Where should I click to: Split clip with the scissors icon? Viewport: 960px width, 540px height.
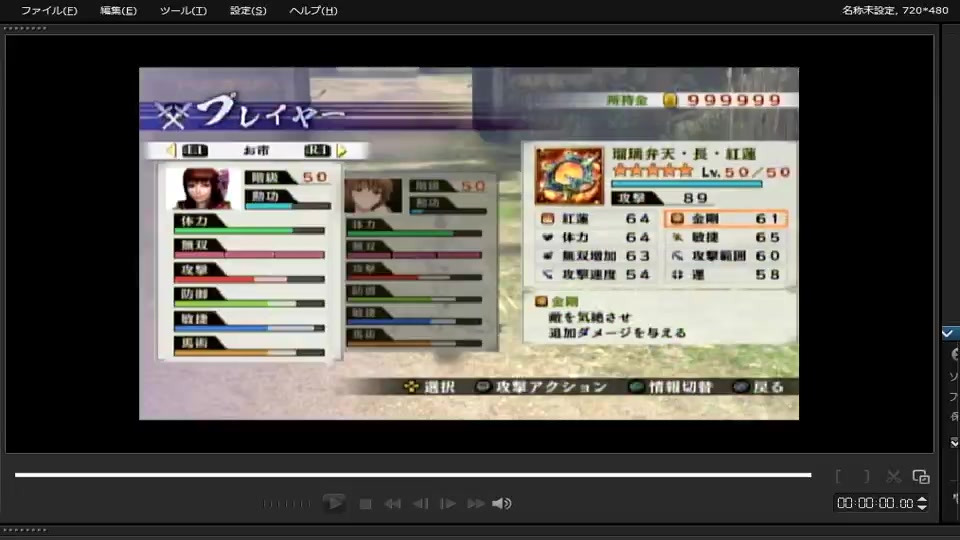click(x=894, y=476)
